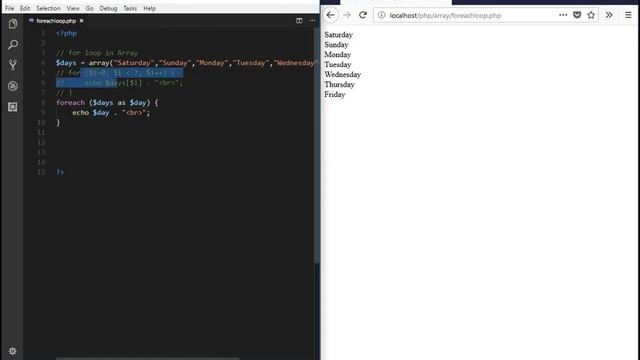
Task: Click 'Sunday' in browser output
Action: tap(336, 44)
